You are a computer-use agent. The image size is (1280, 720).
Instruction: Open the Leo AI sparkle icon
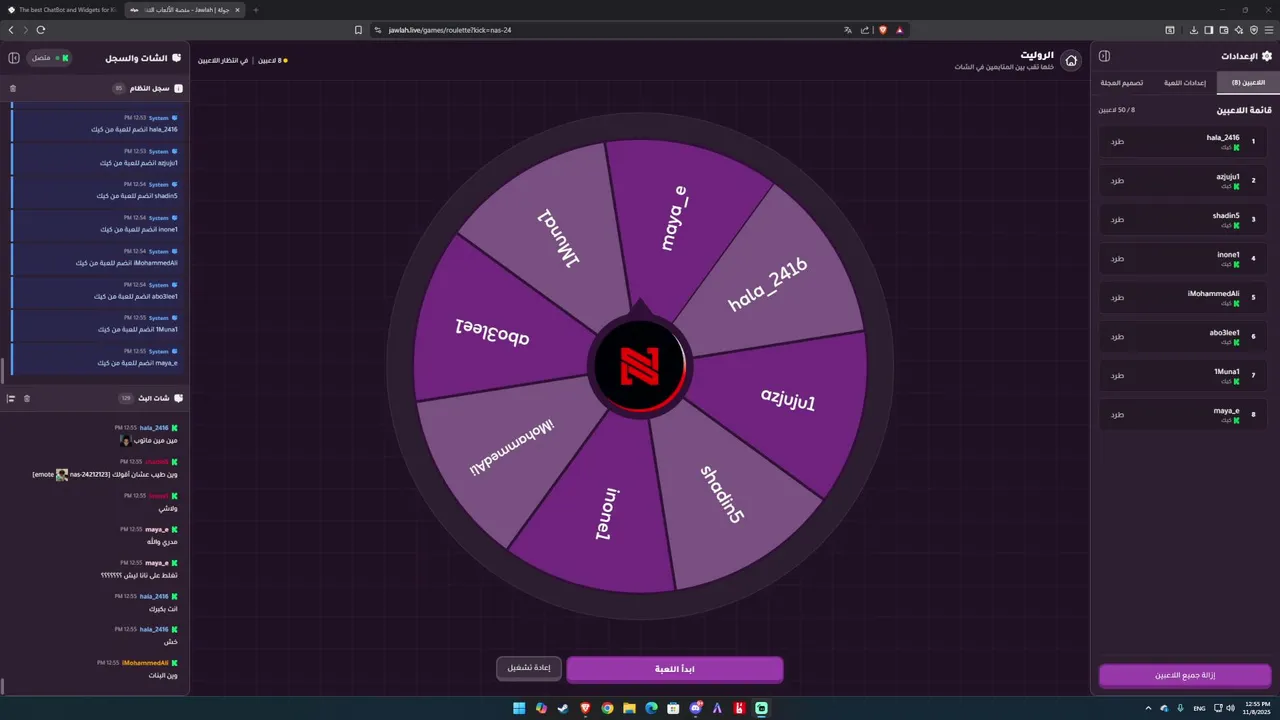(x=1238, y=30)
